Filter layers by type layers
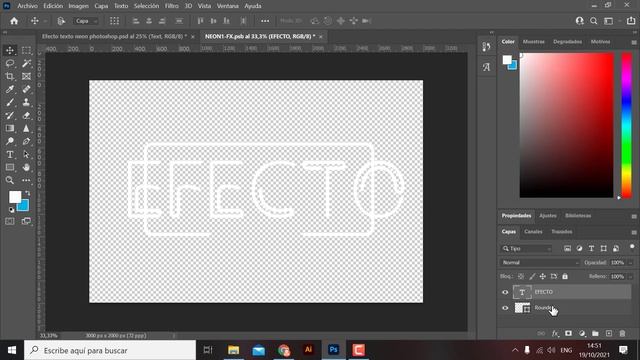Viewport: 640px width, 360px height. point(591,248)
